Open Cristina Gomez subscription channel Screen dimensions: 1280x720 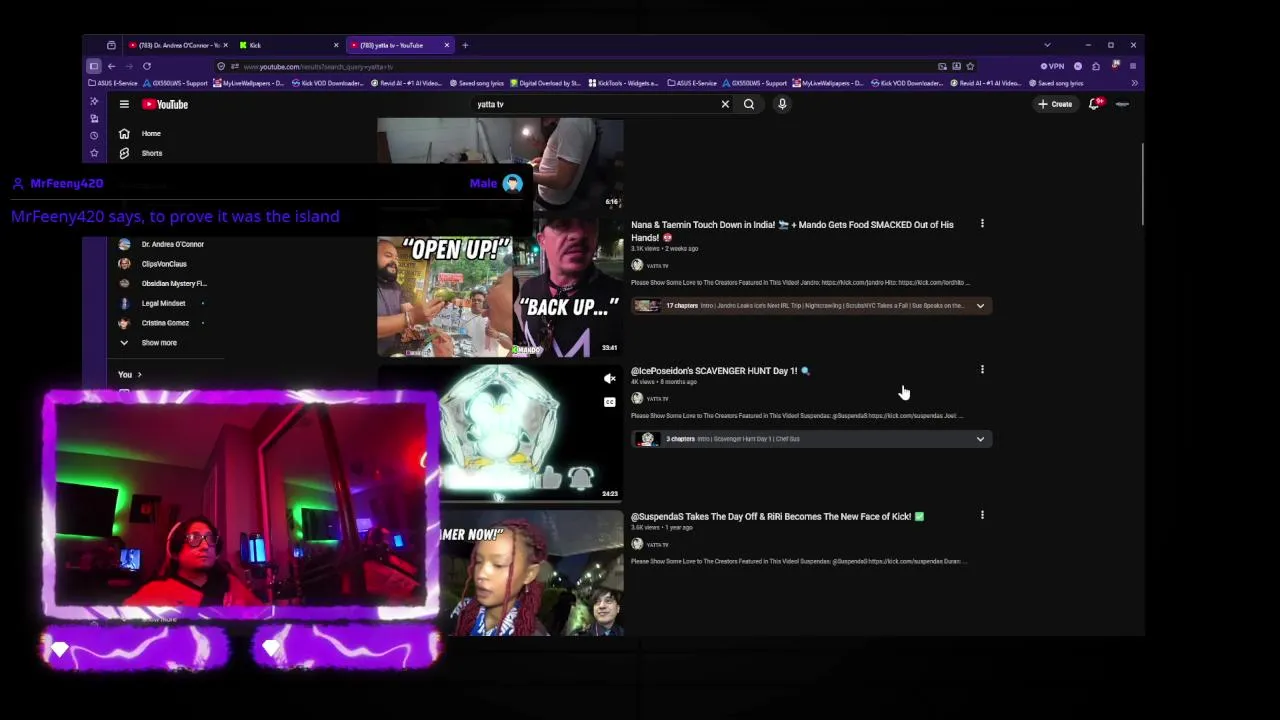coord(162,323)
